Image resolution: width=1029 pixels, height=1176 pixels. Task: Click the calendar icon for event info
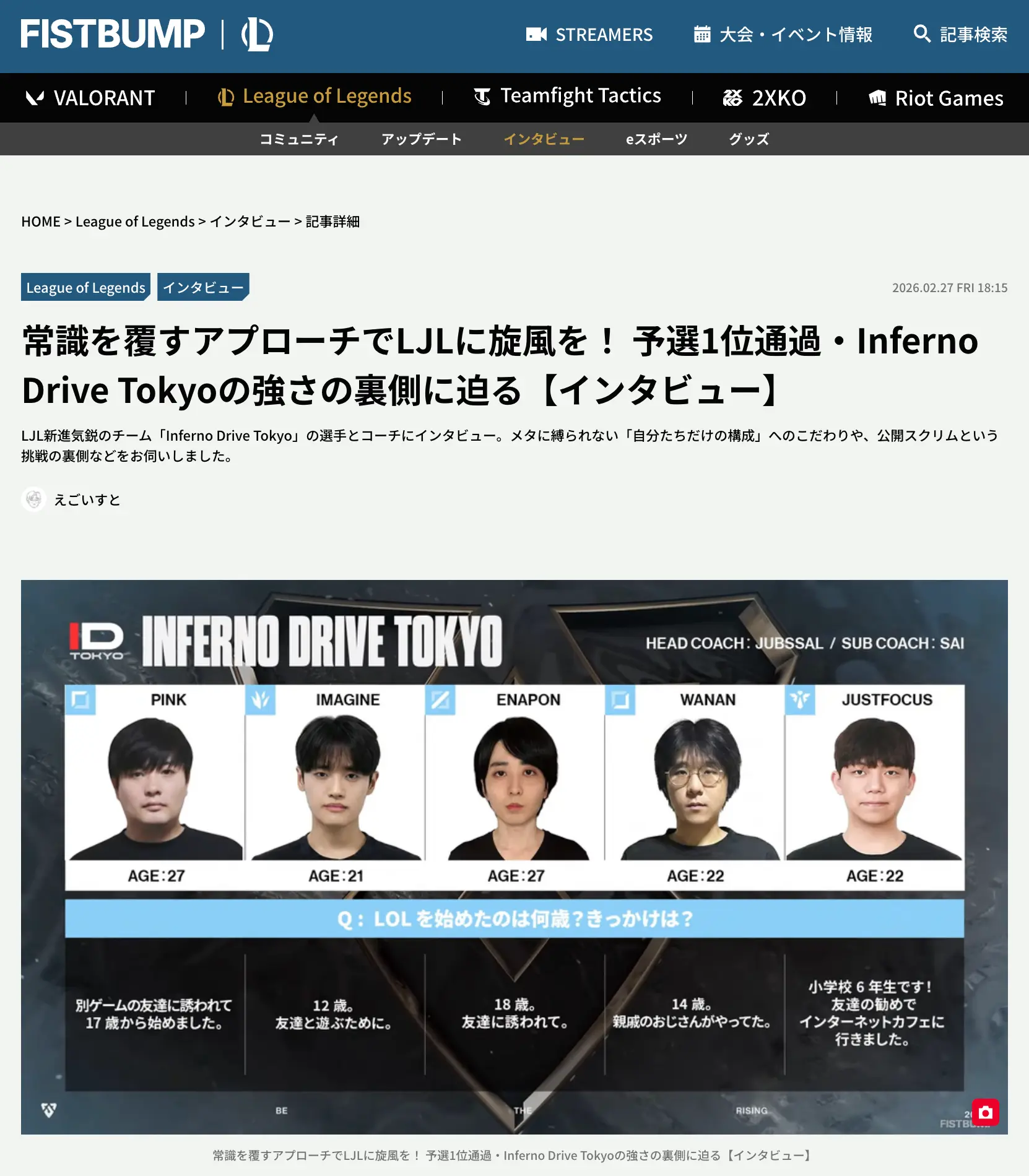coord(702,34)
